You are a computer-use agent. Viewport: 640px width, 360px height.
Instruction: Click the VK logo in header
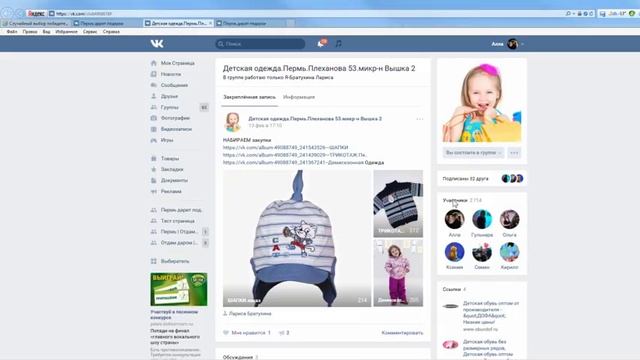click(x=157, y=44)
